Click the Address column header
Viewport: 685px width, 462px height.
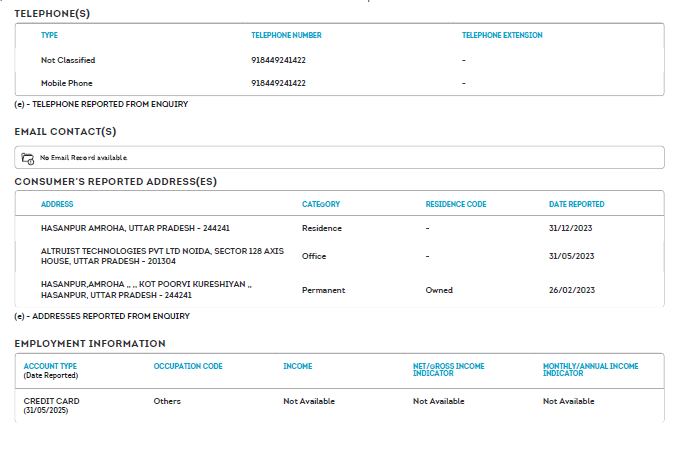57,204
